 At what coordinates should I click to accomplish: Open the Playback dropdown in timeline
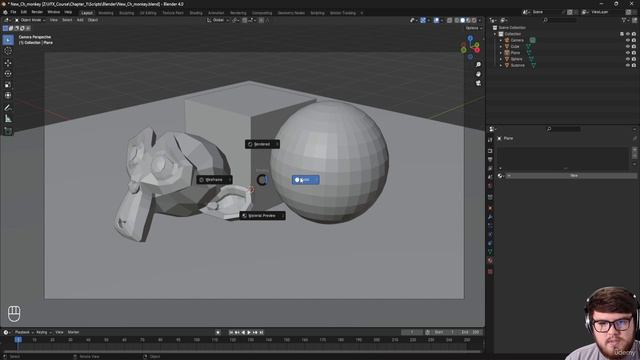[x=24, y=333]
